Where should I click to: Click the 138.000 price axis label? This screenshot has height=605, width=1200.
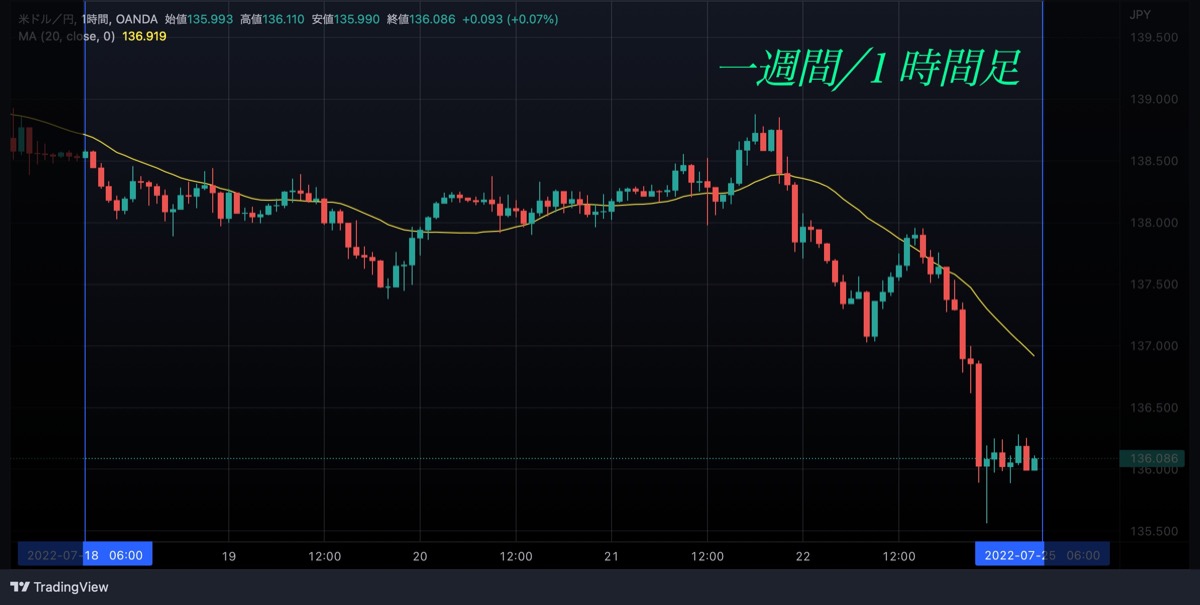click(x=1153, y=223)
